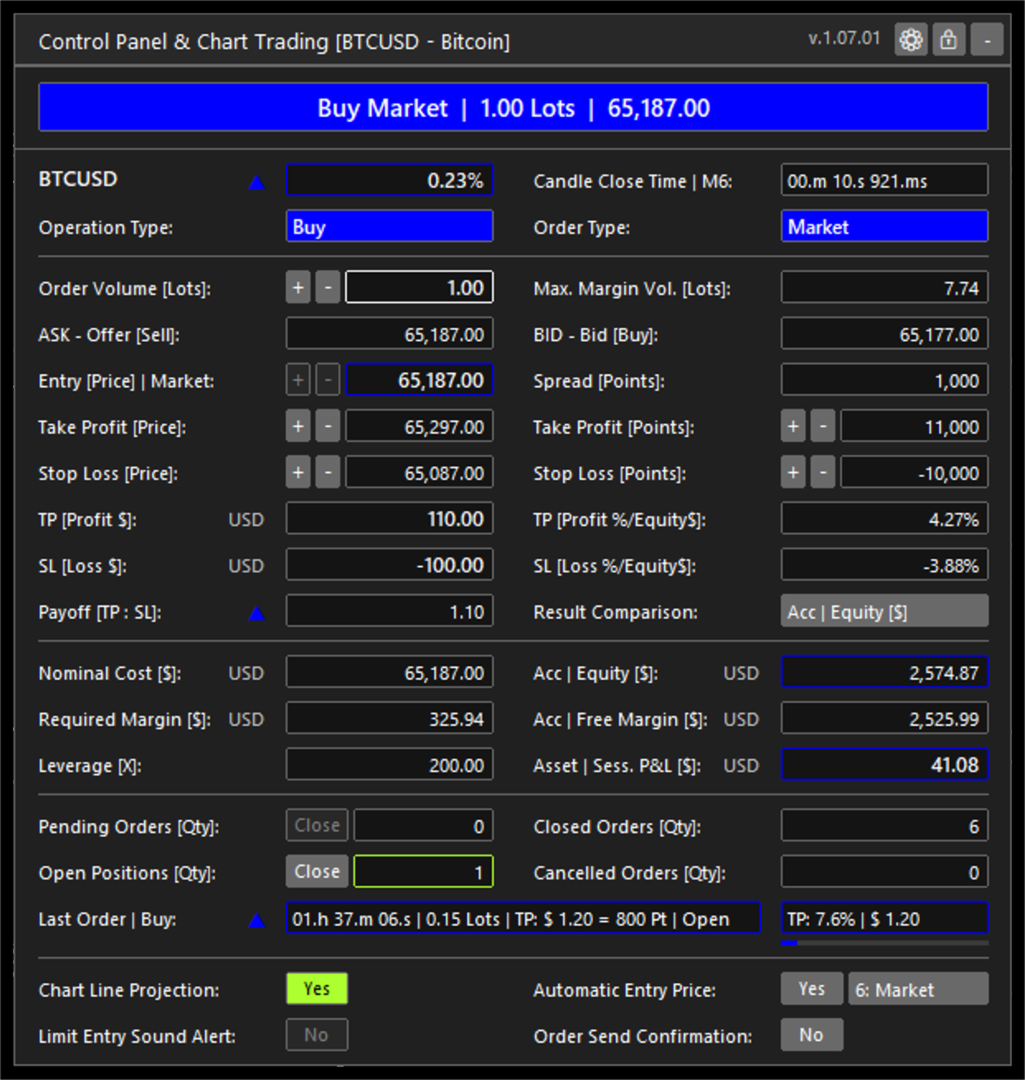The width and height of the screenshot is (1025, 1080).
Task: Click Stop Loss Price 65,087.00 field
Action: tap(419, 472)
